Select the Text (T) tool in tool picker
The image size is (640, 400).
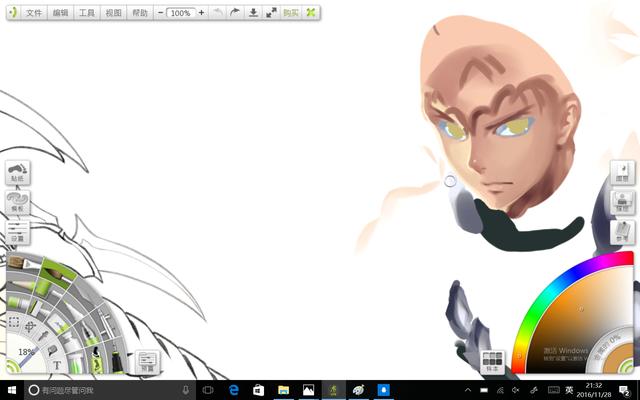pyautogui.click(x=57, y=366)
